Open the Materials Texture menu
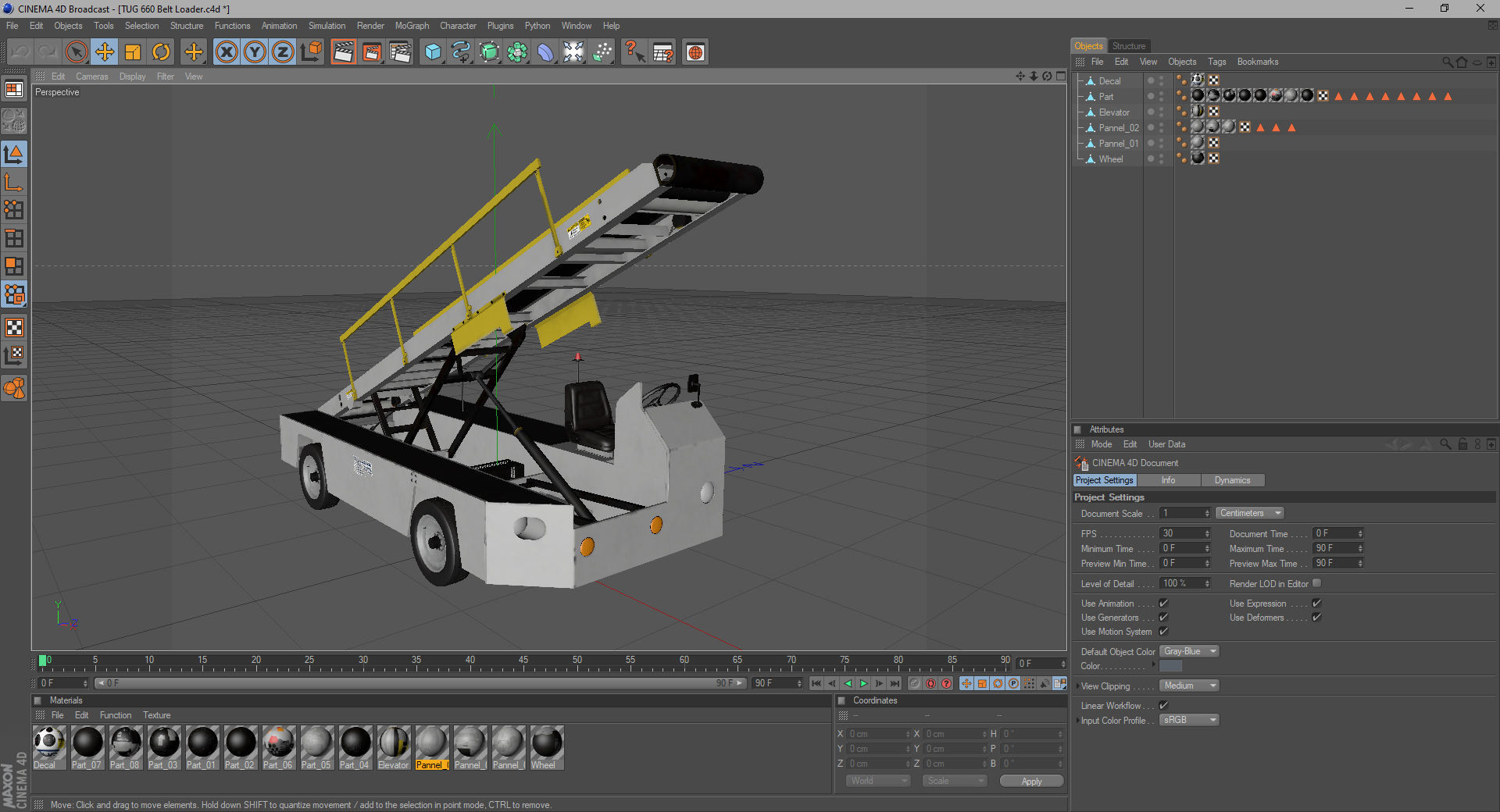This screenshot has width=1500, height=812. (156, 715)
